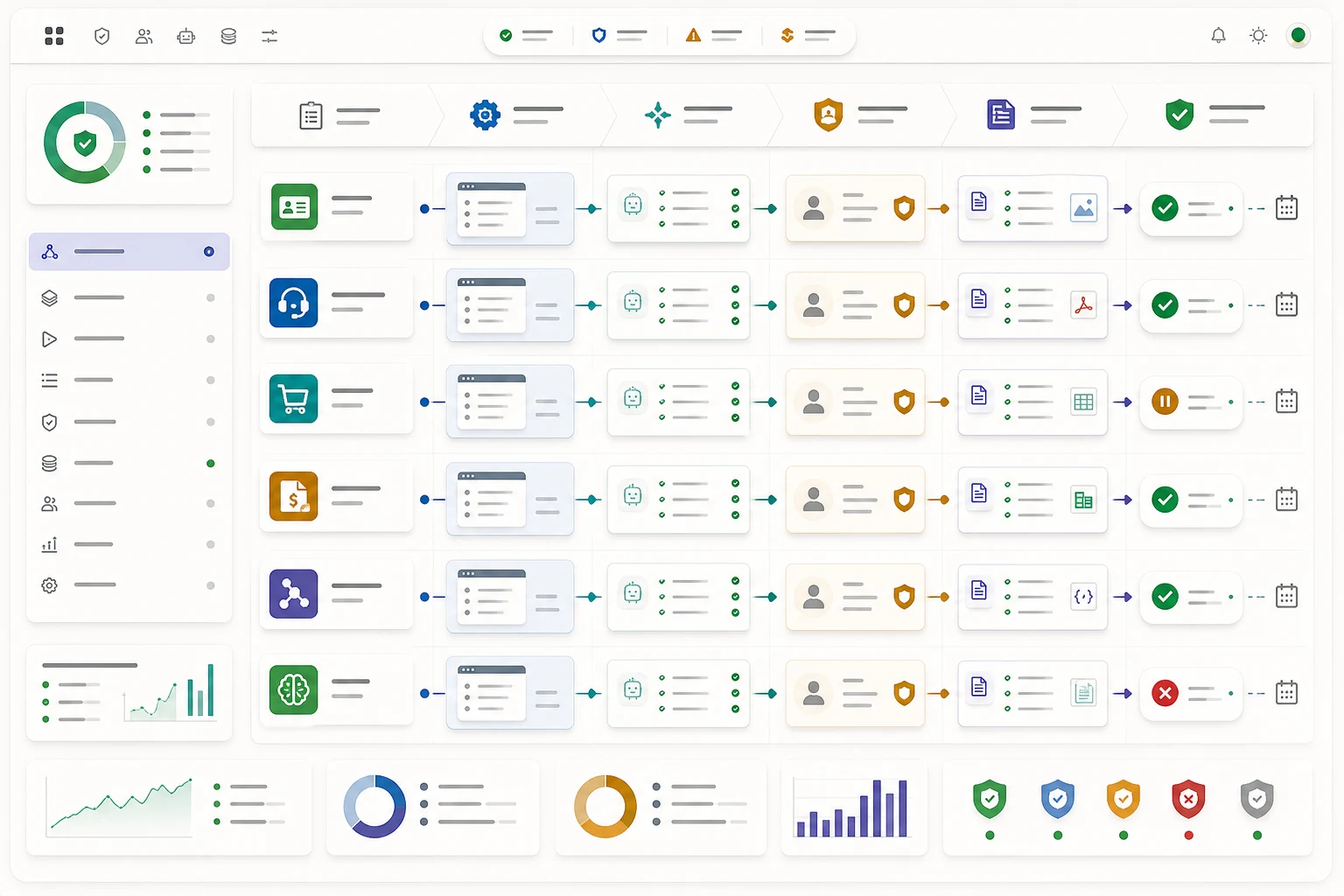
Task: Open the window form card in ID card row
Action: click(x=510, y=208)
